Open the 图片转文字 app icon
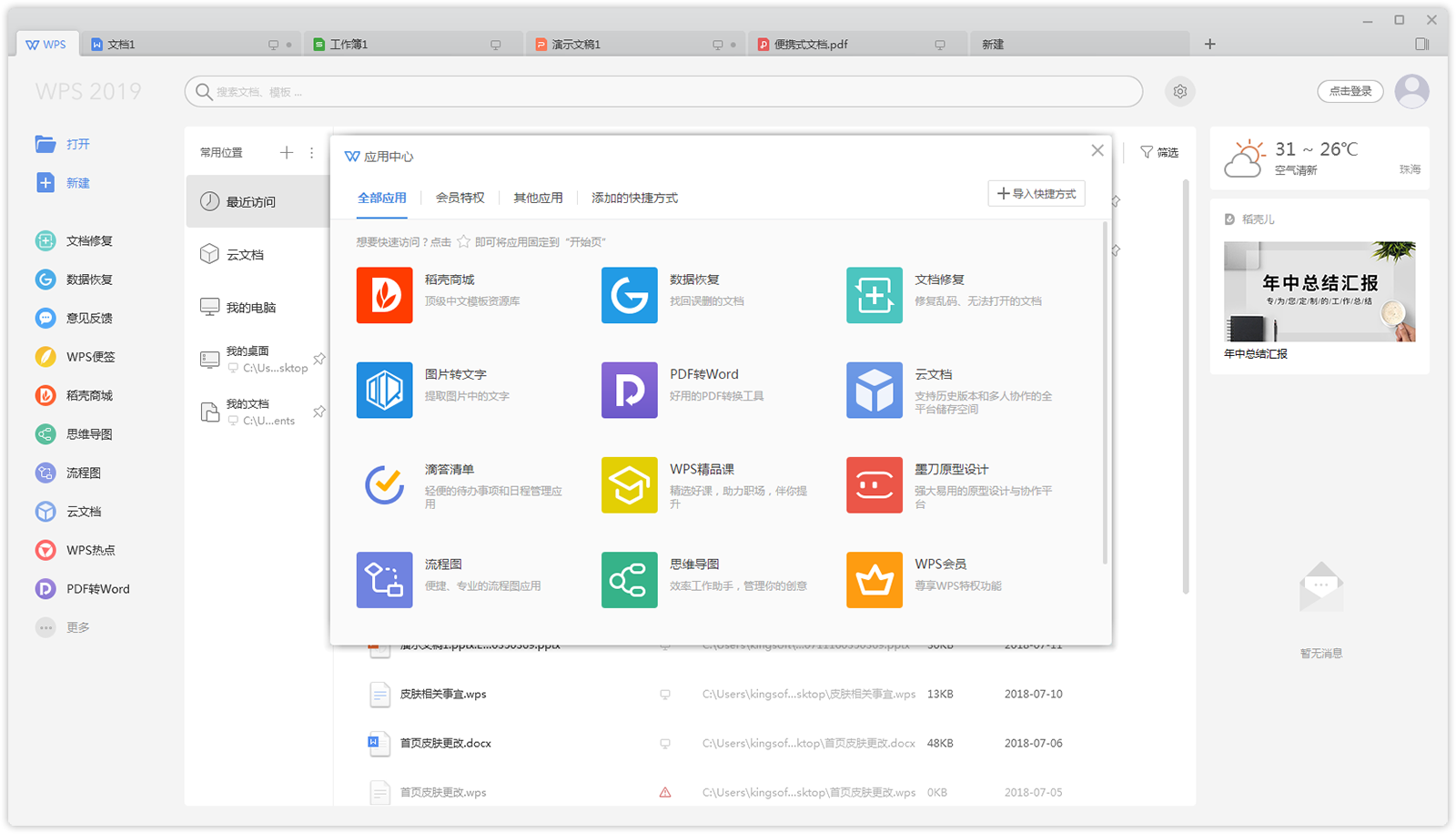The height and width of the screenshot is (834, 1456). tap(384, 390)
